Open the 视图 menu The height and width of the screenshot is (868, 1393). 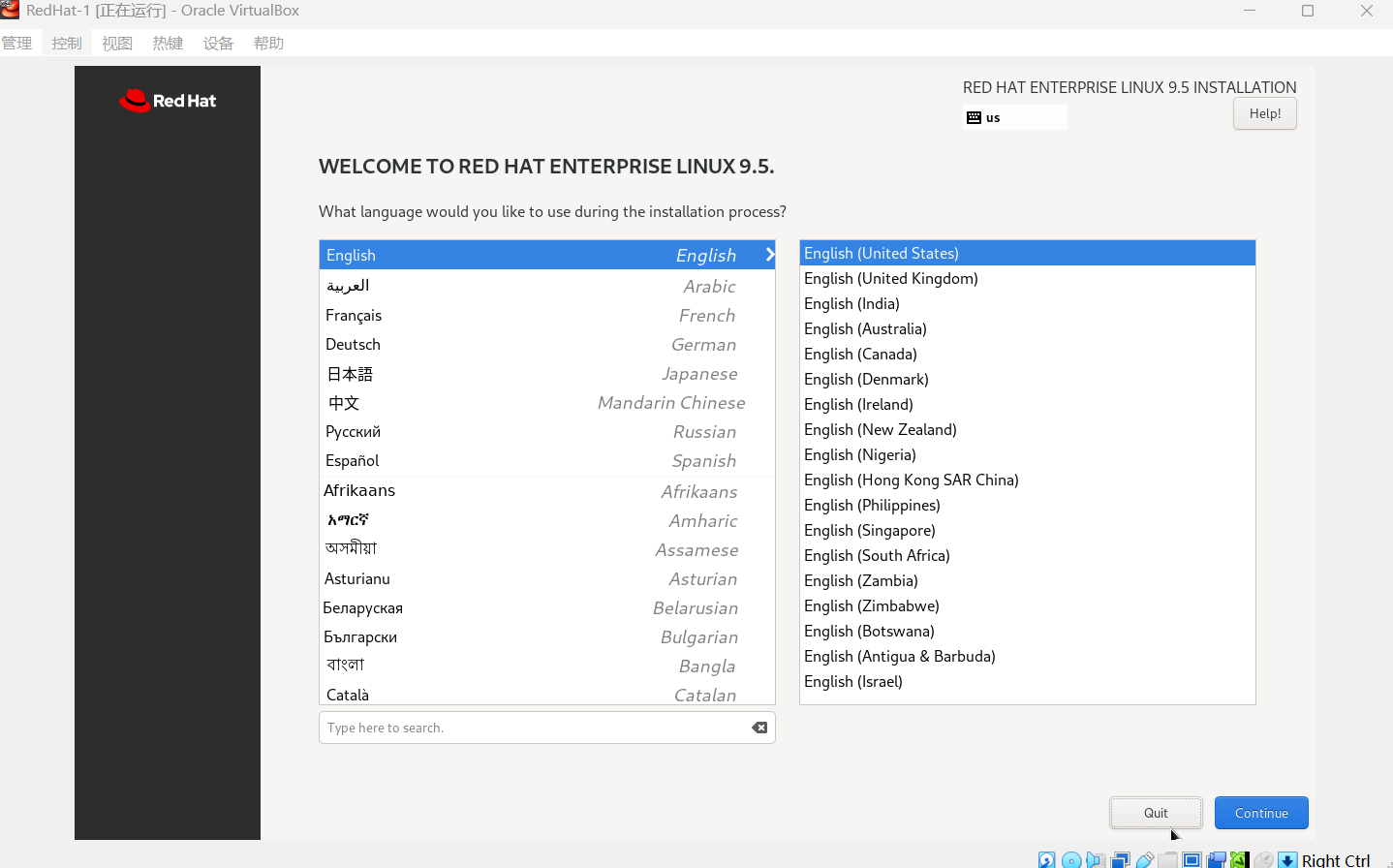click(x=117, y=43)
